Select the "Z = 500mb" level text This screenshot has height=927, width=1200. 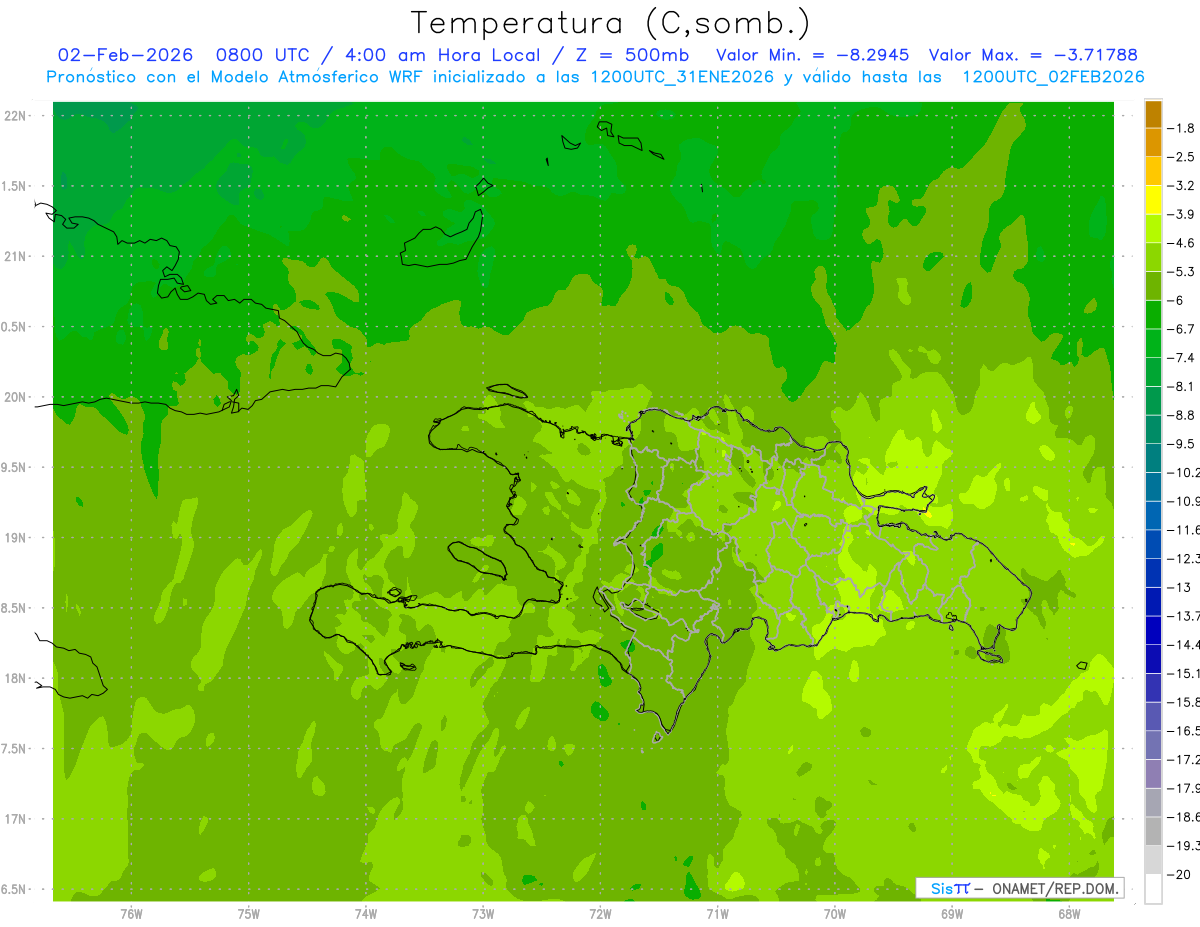[630, 55]
